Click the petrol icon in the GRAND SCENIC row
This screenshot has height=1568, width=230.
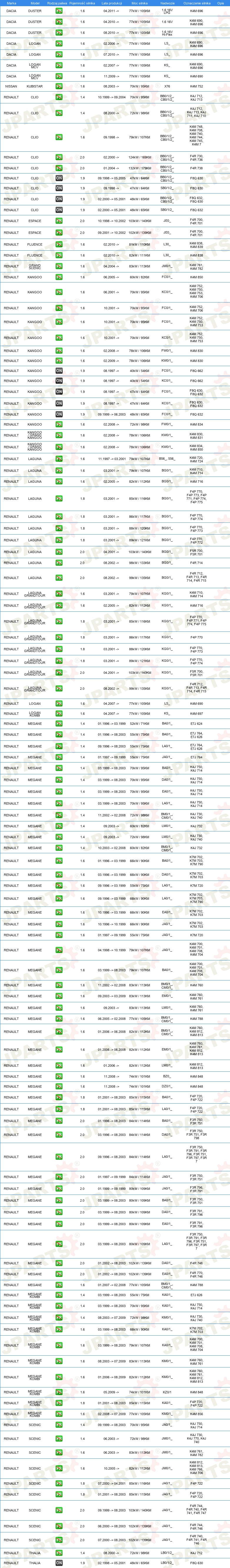[x=59, y=266]
